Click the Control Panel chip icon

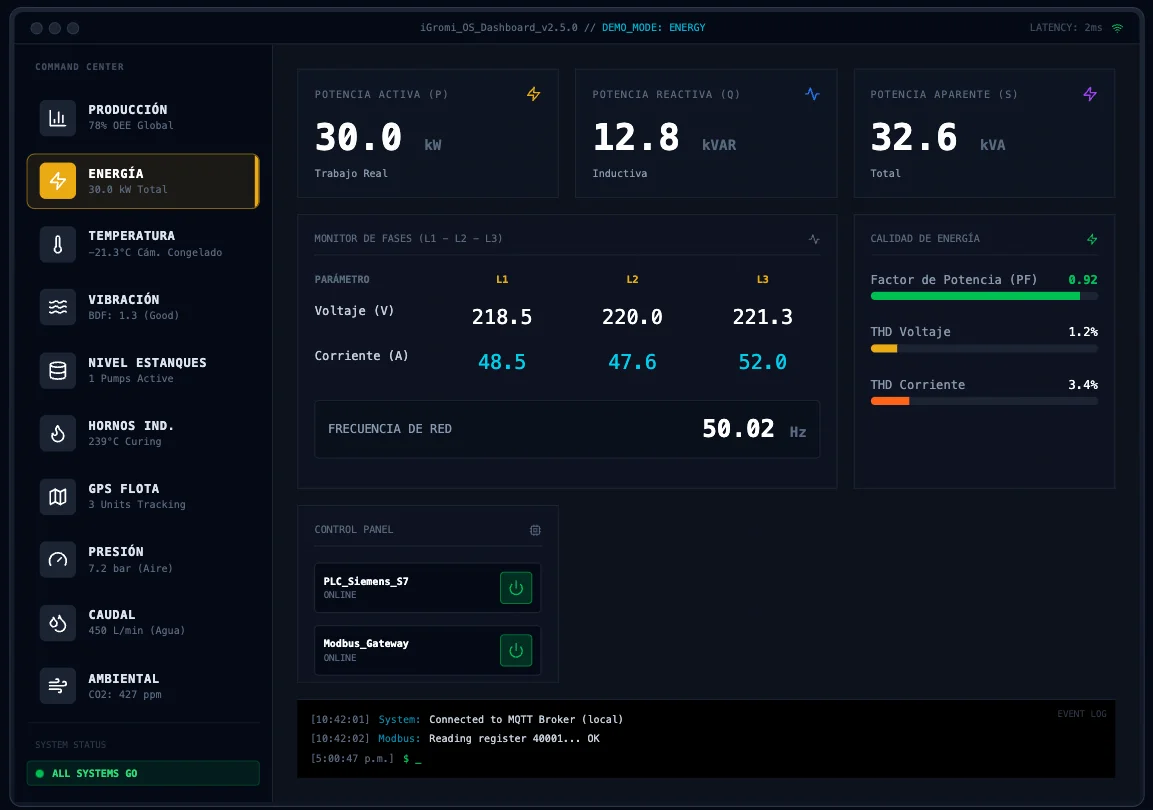(535, 530)
